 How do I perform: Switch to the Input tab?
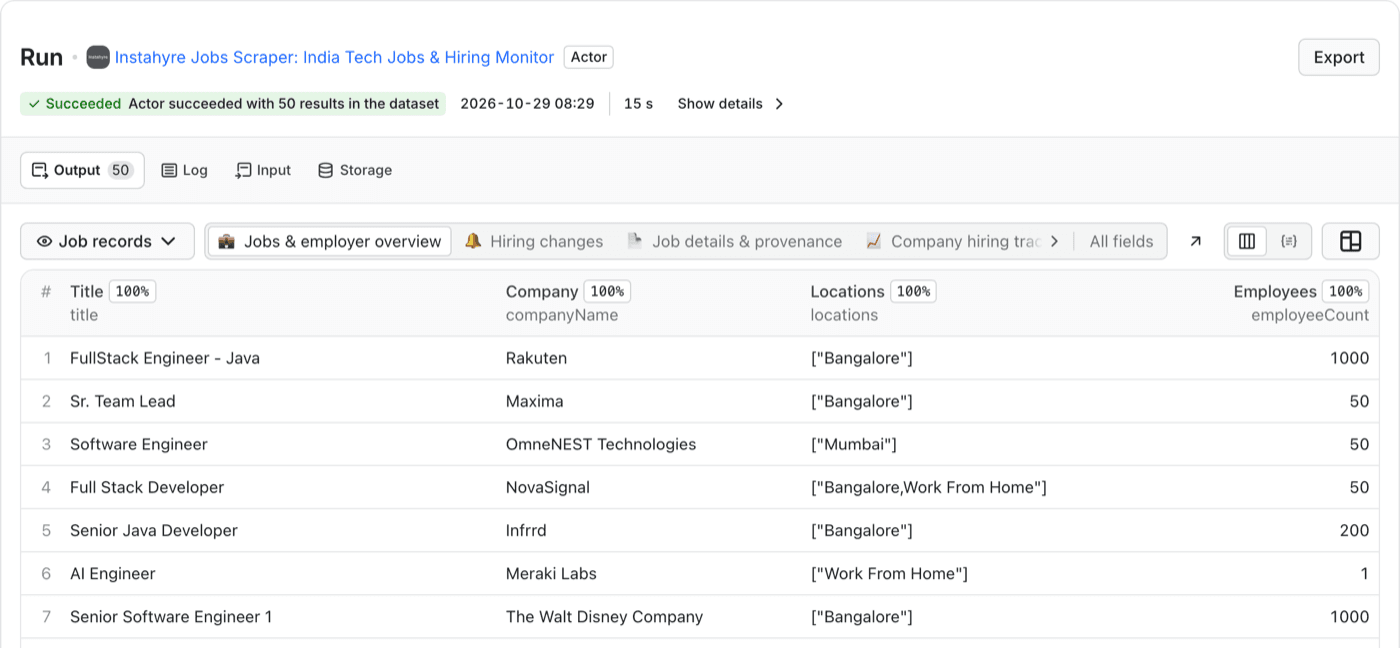click(x=263, y=170)
